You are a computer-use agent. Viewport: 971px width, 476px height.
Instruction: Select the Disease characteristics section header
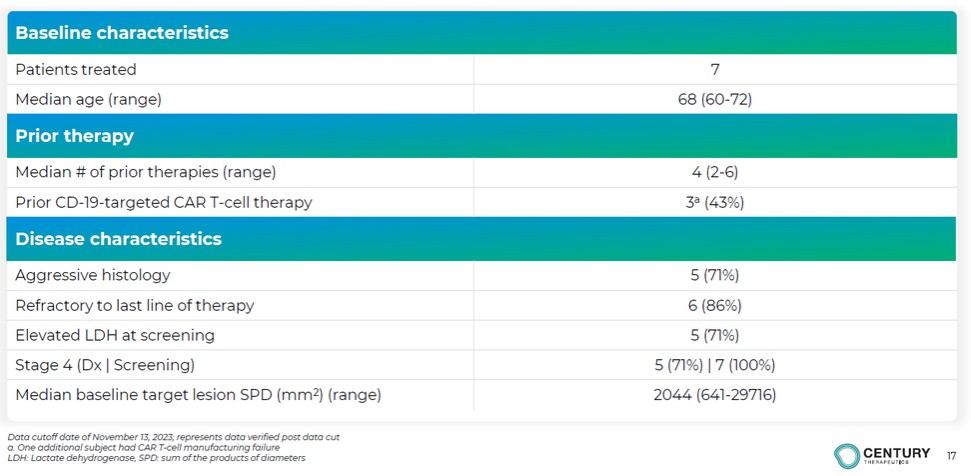(x=118, y=239)
